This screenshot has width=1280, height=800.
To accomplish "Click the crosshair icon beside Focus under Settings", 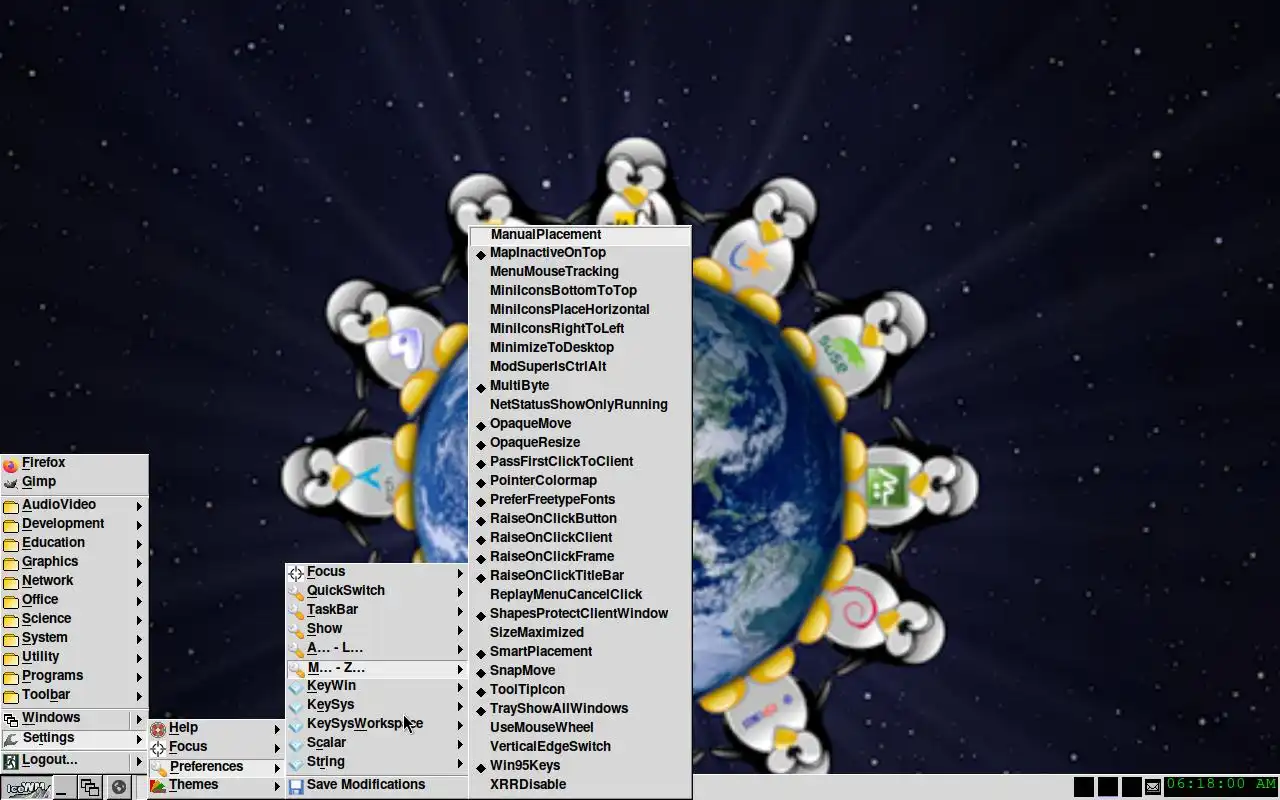I will (x=158, y=748).
